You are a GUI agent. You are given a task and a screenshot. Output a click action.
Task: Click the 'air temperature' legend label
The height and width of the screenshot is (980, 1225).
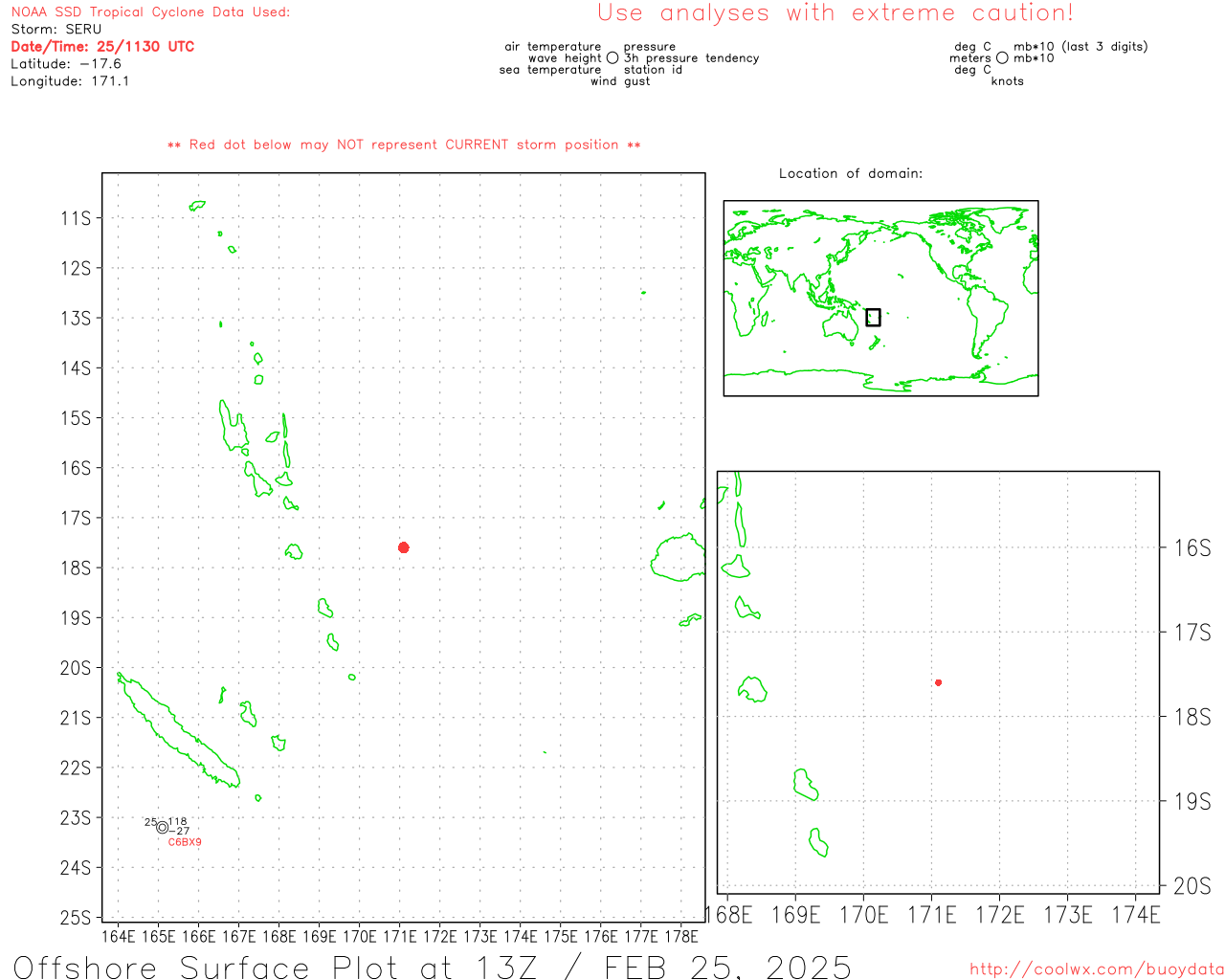click(x=553, y=47)
